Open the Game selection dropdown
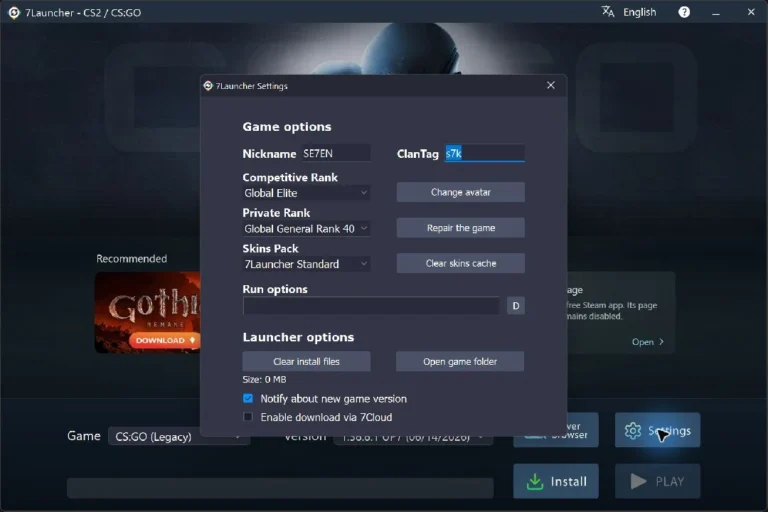Image resolution: width=768 pixels, height=512 pixels. point(179,437)
